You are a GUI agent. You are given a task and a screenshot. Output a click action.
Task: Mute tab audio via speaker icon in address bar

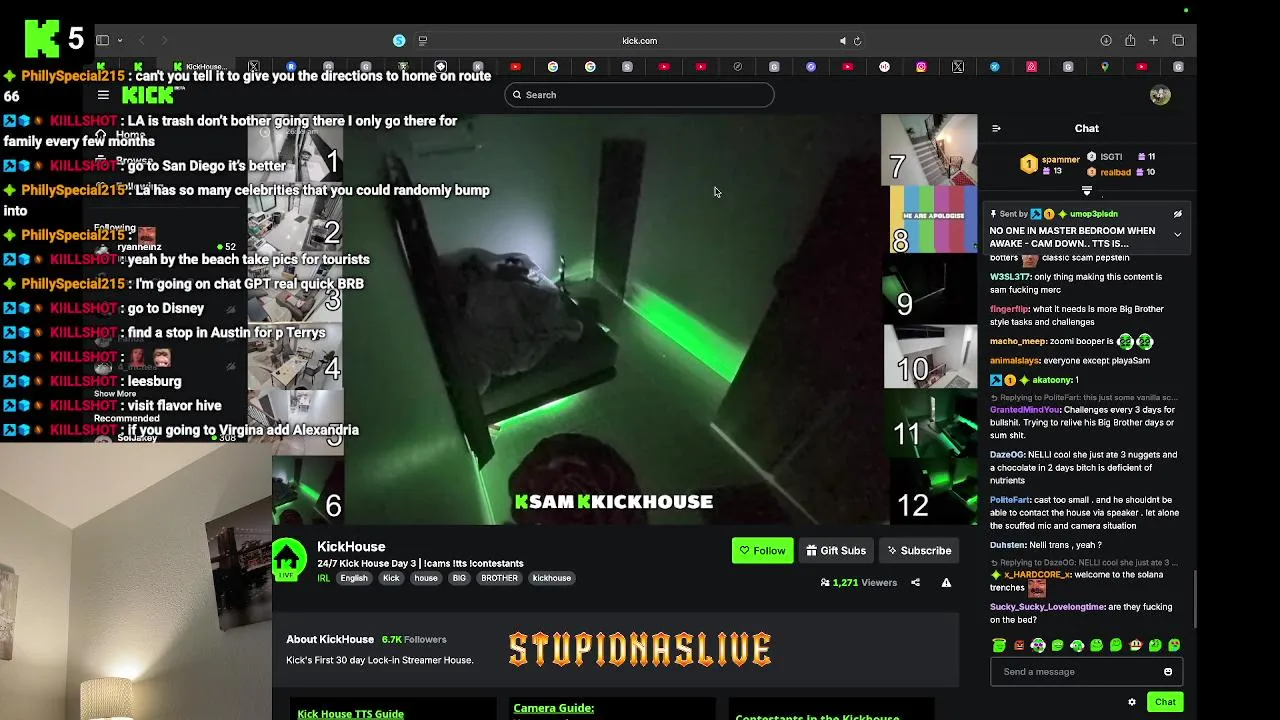tap(842, 41)
